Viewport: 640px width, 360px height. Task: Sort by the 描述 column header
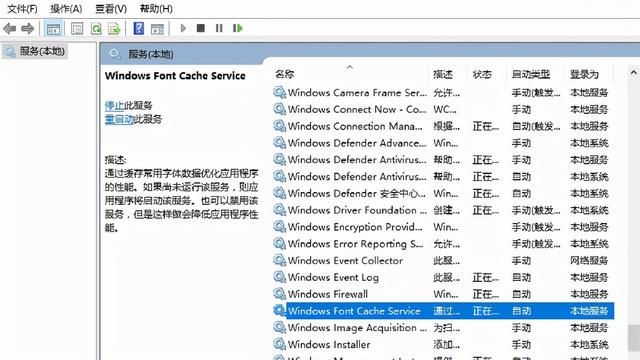pos(443,74)
